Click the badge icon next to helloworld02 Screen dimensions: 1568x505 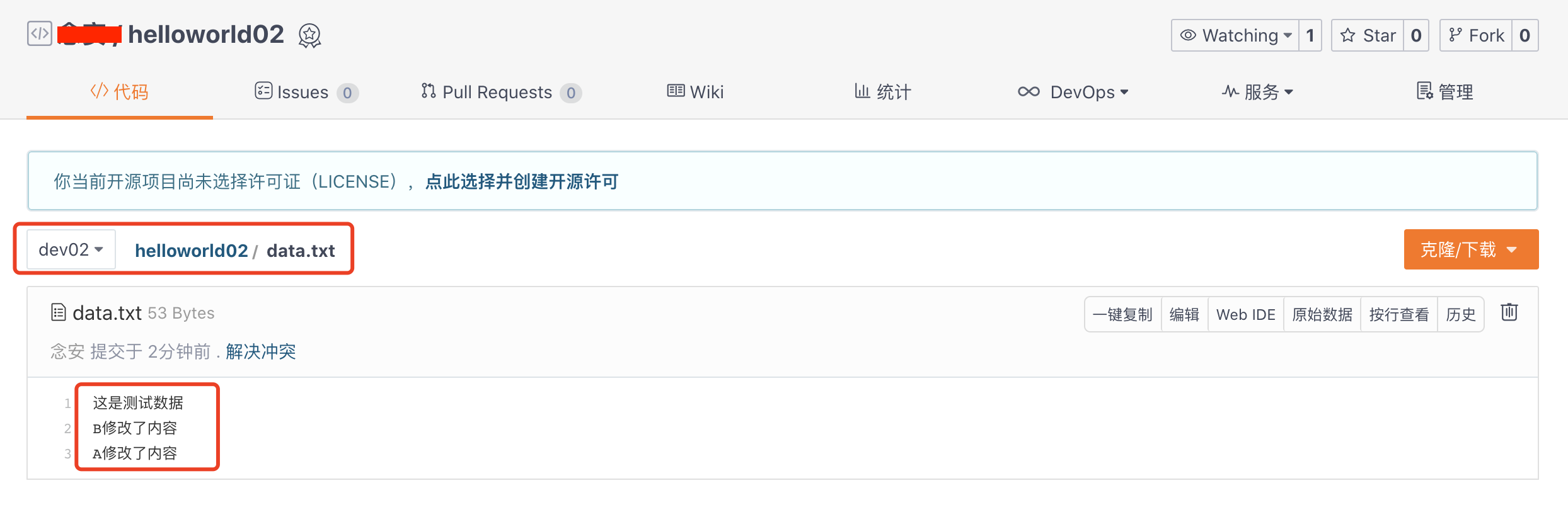tap(309, 36)
